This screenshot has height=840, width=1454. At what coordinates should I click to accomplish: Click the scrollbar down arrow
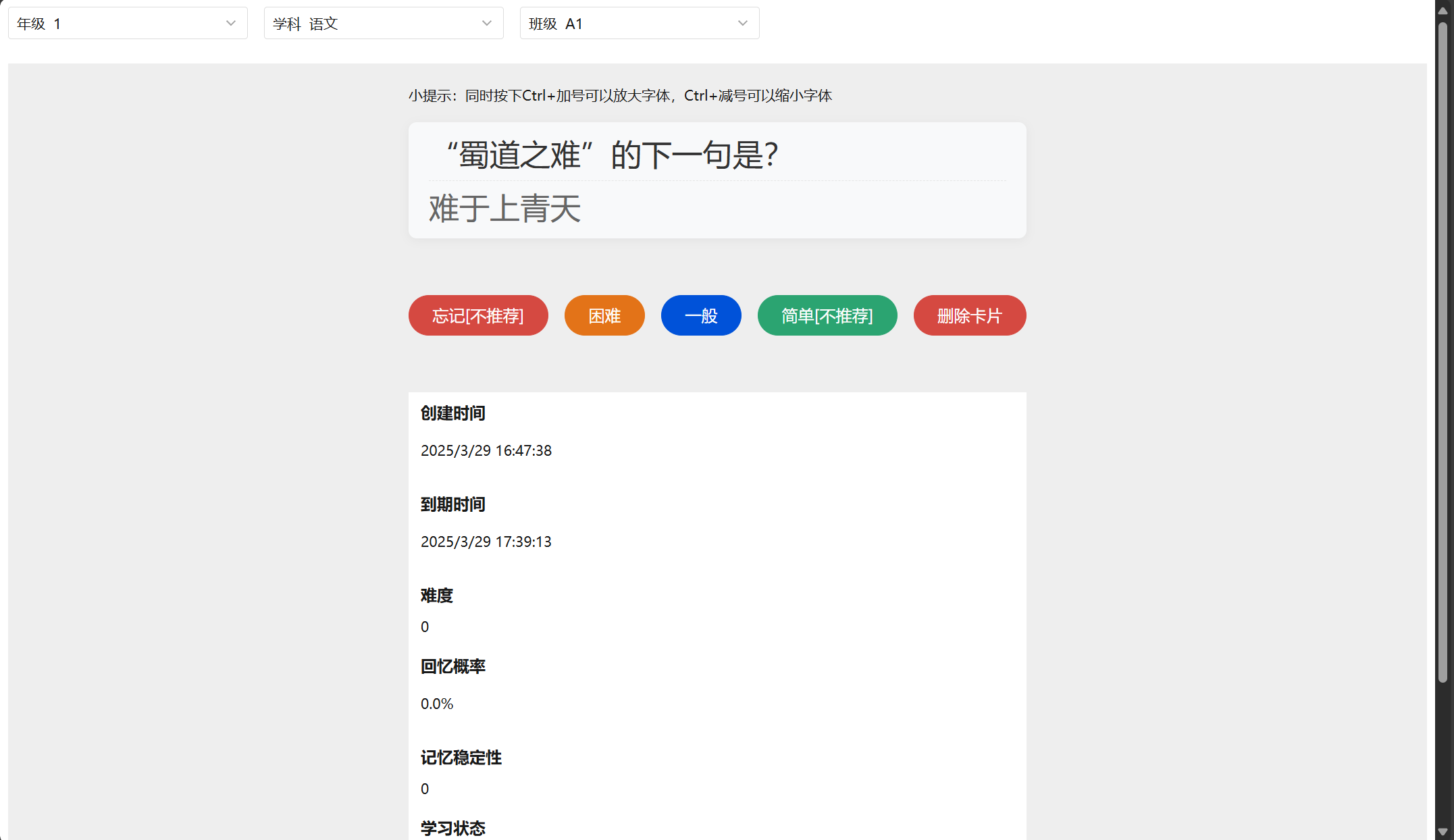tap(1443, 832)
